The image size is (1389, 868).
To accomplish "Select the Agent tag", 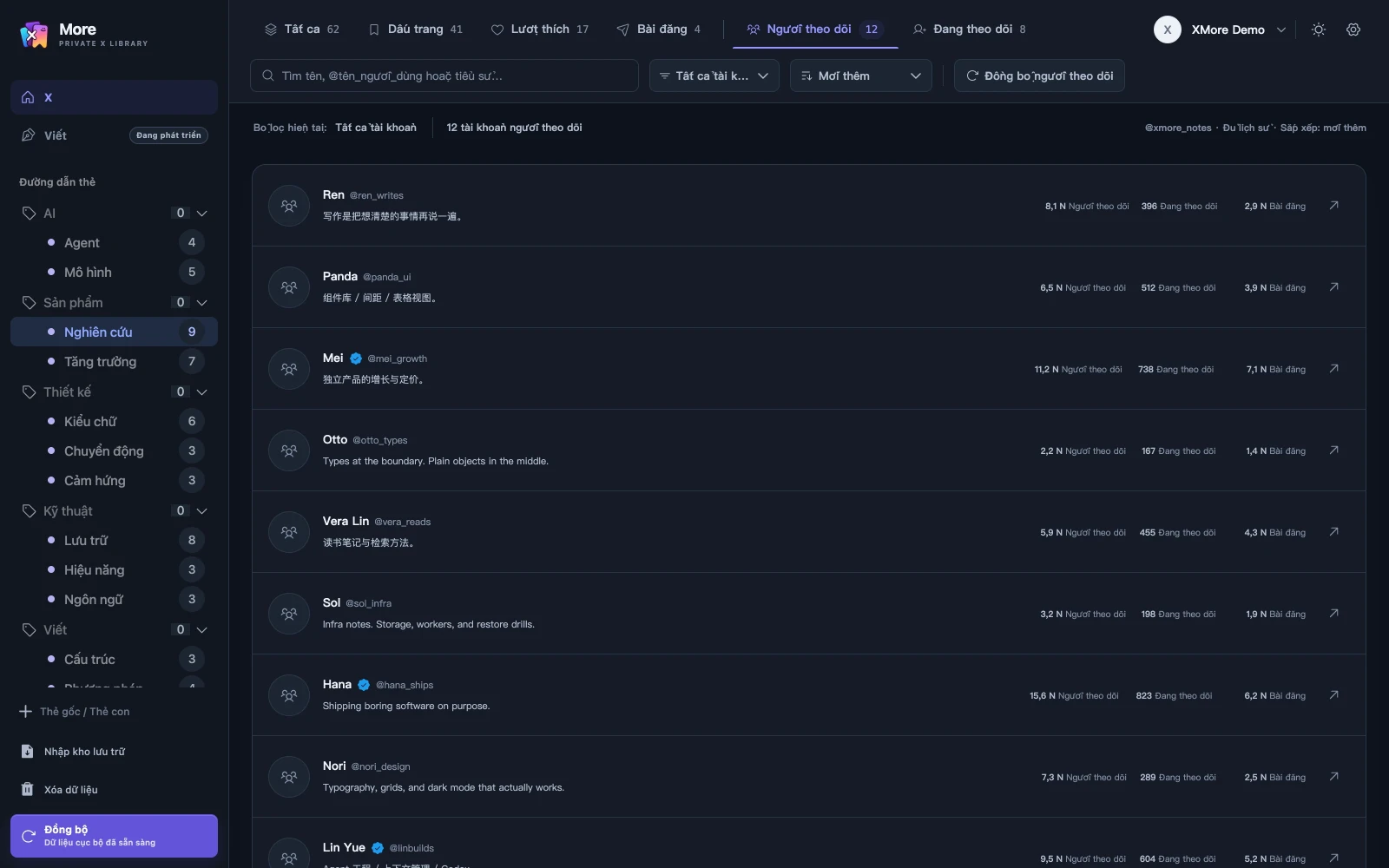I will coord(114,243).
